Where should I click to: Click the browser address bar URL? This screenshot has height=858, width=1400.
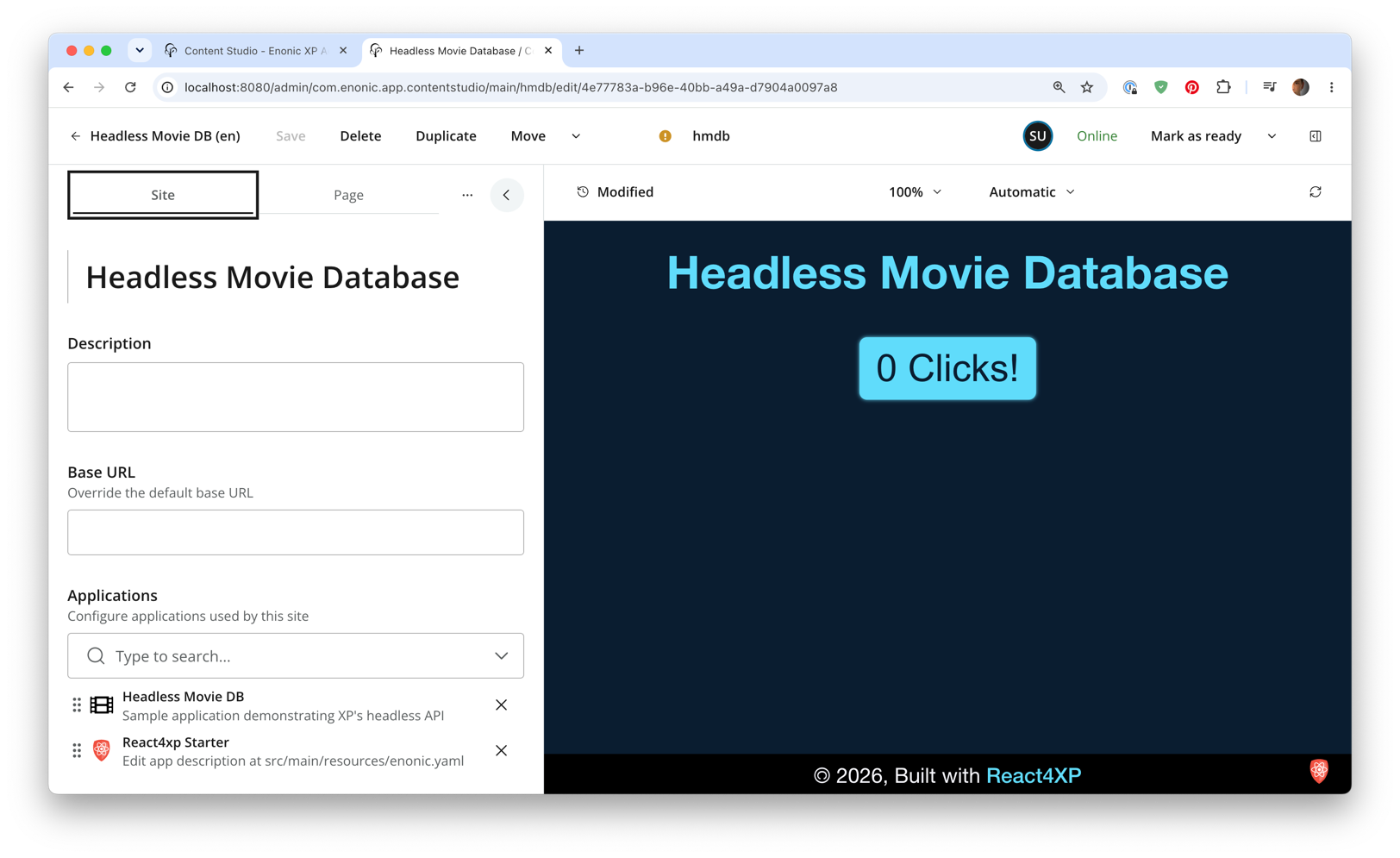coord(510,87)
